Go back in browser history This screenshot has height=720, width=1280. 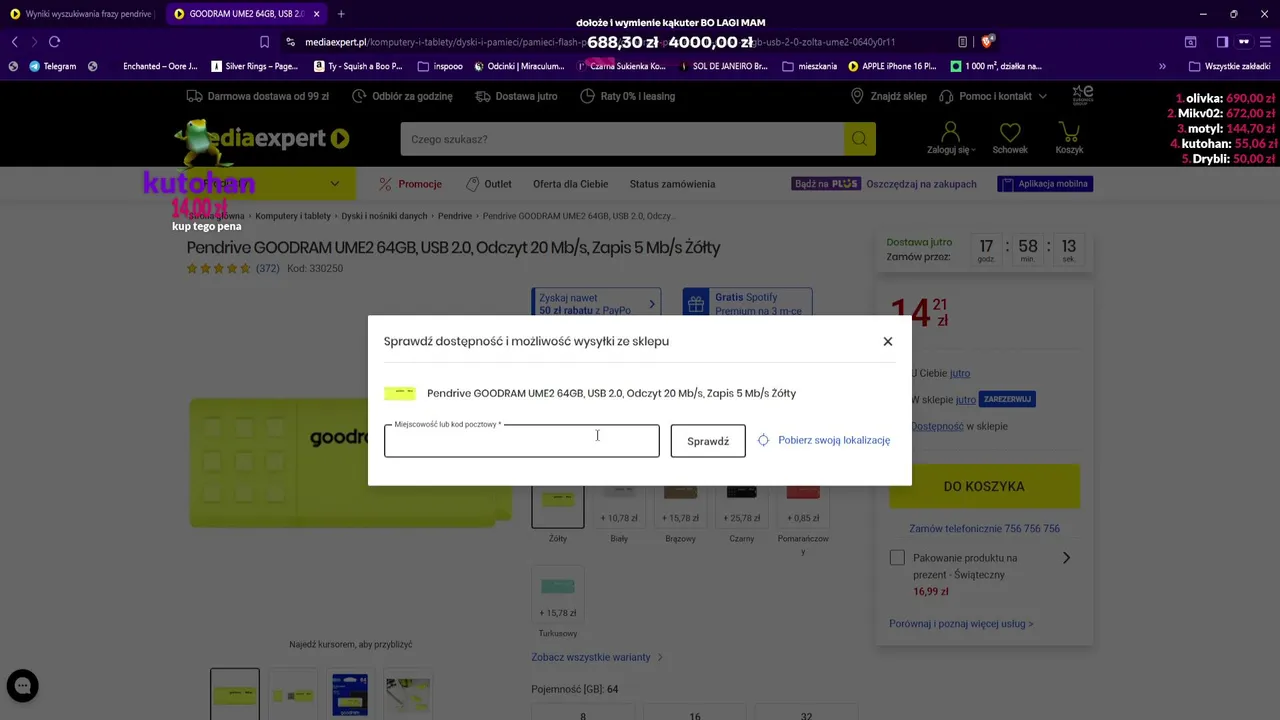[x=14, y=42]
